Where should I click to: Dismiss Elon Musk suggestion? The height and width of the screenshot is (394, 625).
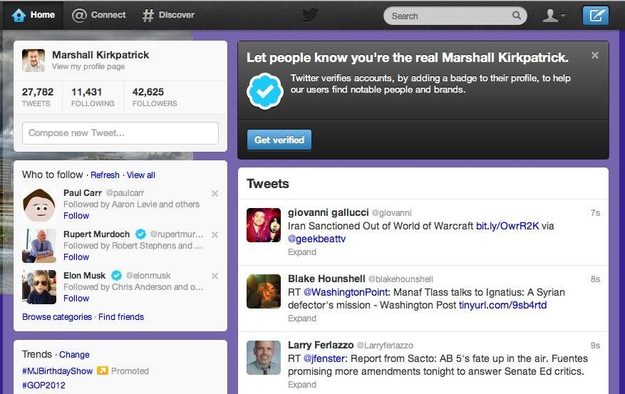214,276
